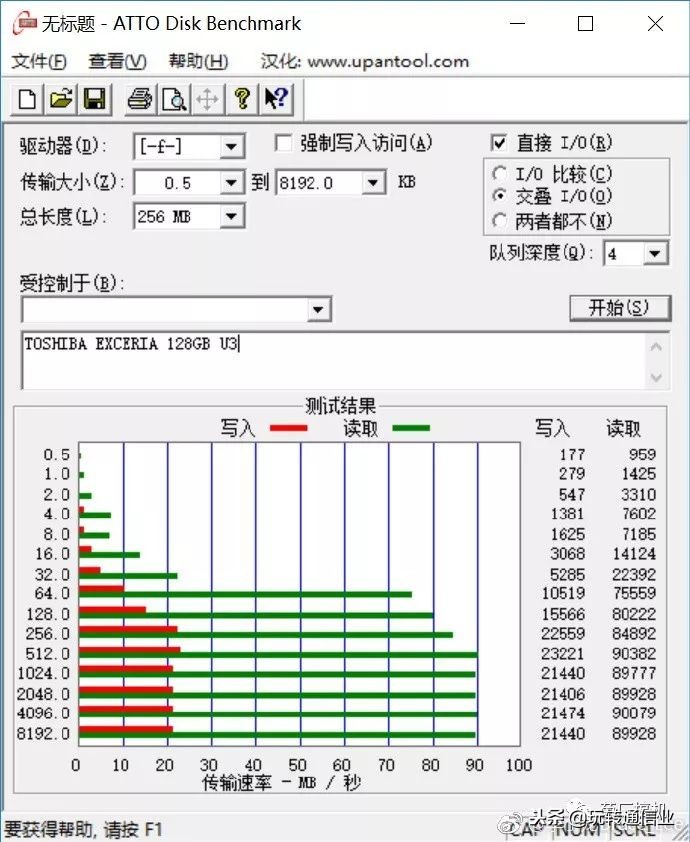Click the read value 90079
Screen dimensions: 690x842
(634, 713)
